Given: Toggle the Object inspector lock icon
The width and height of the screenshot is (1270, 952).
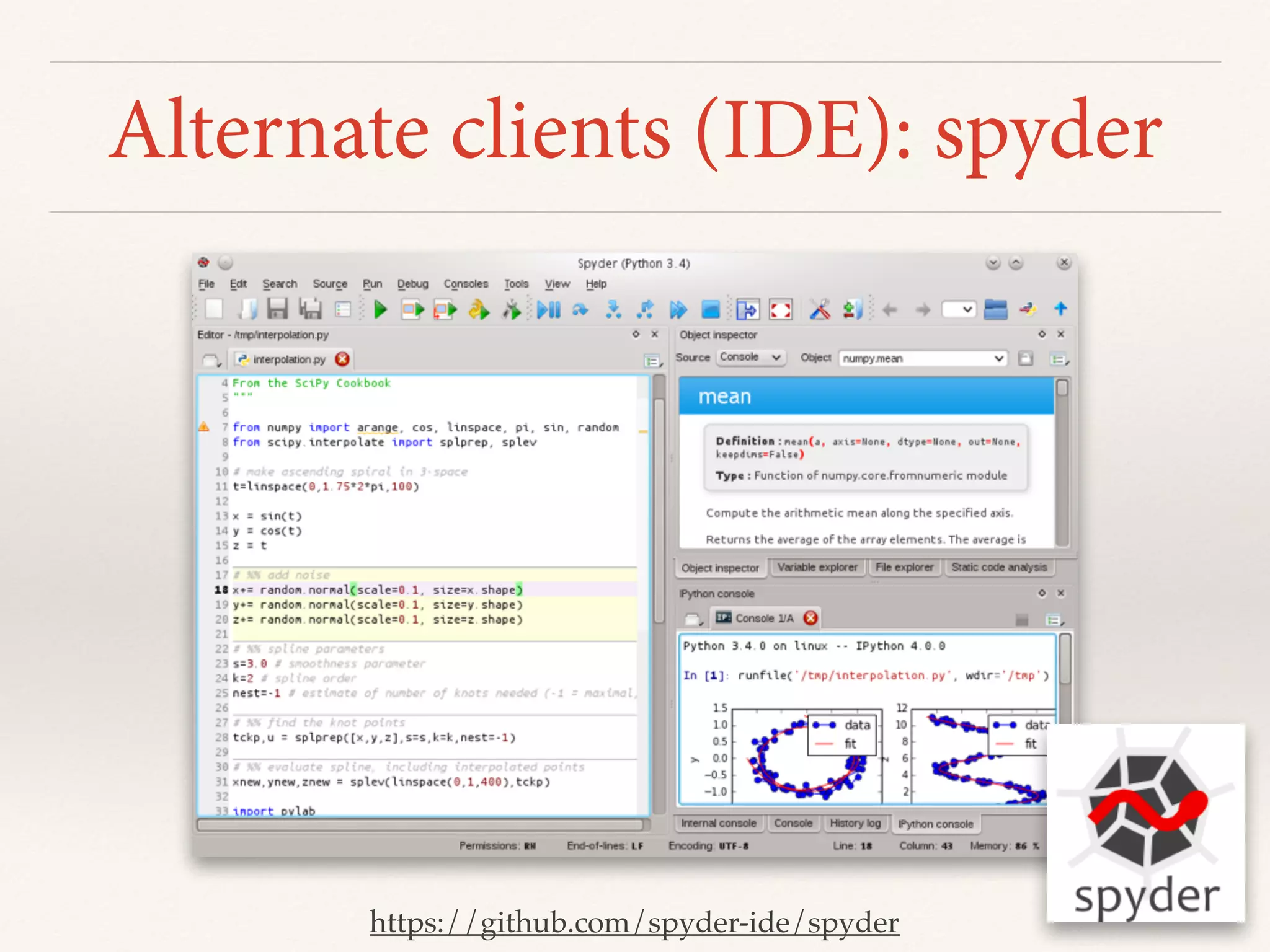Looking at the screenshot, I should (x=1026, y=359).
